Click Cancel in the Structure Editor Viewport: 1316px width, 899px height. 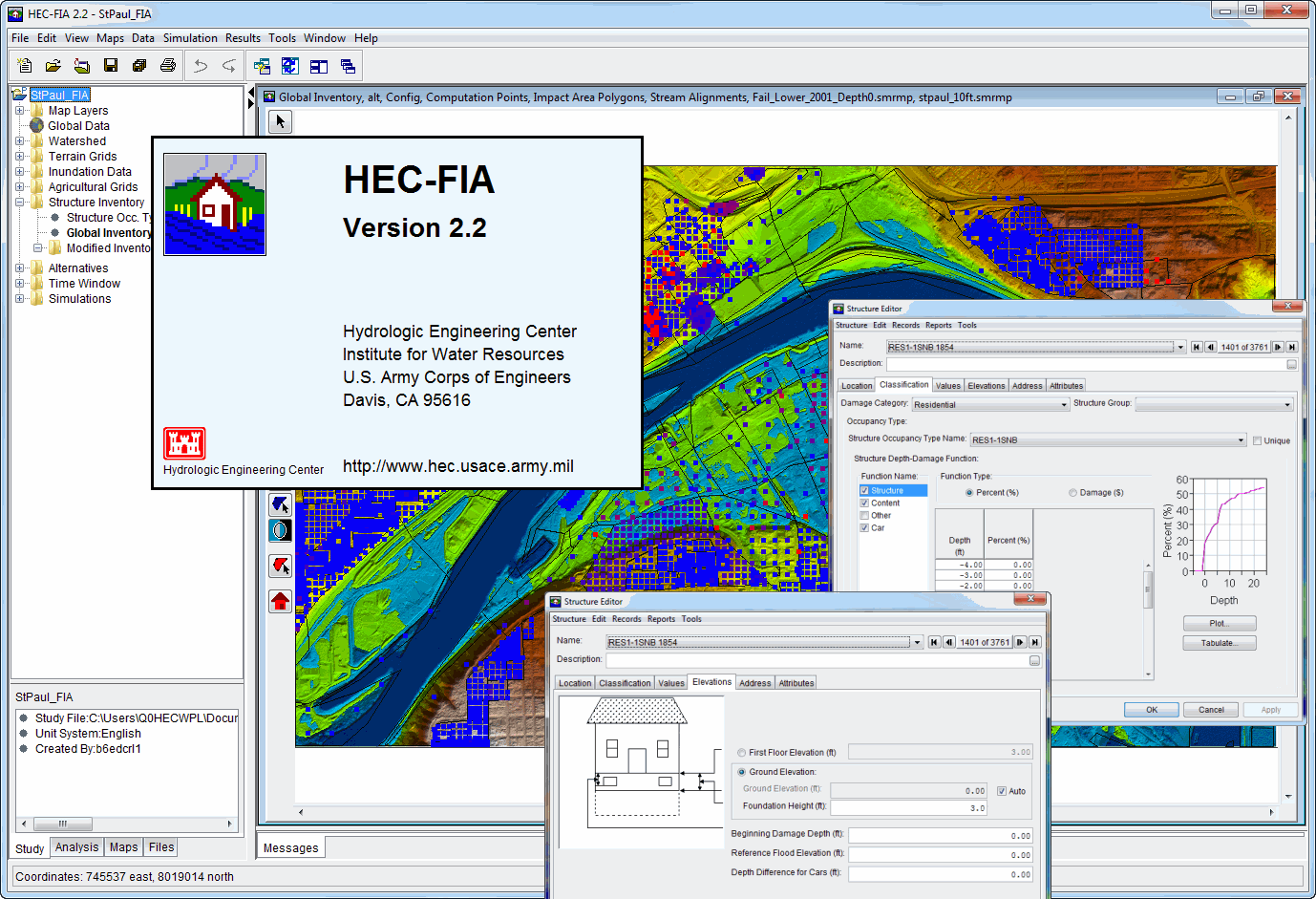[x=1211, y=710]
